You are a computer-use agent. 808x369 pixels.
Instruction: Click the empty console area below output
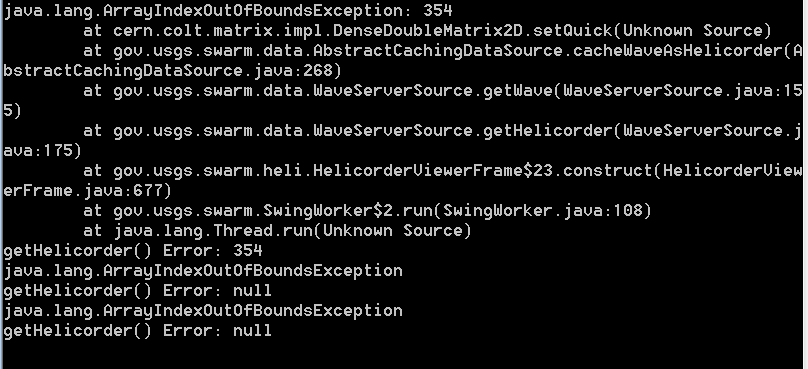point(404,355)
